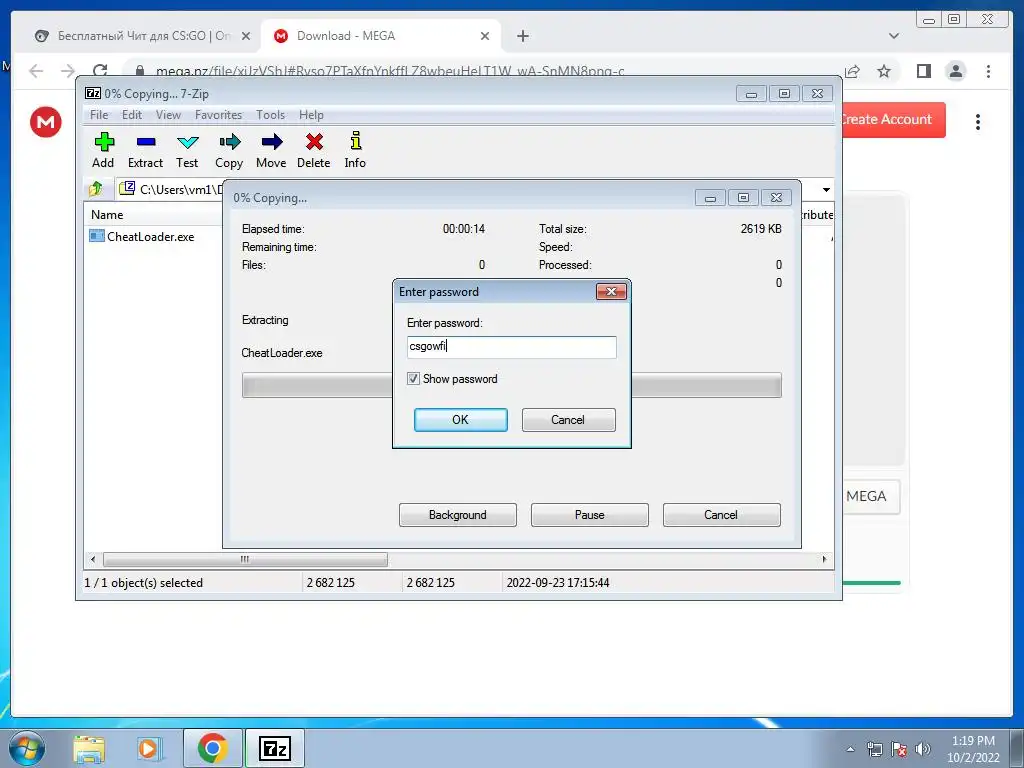This screenshot has height=768, width=1024.
Task: Click Chrome's forward arrow
Action: pyautogui.click(x=68, y=71)
